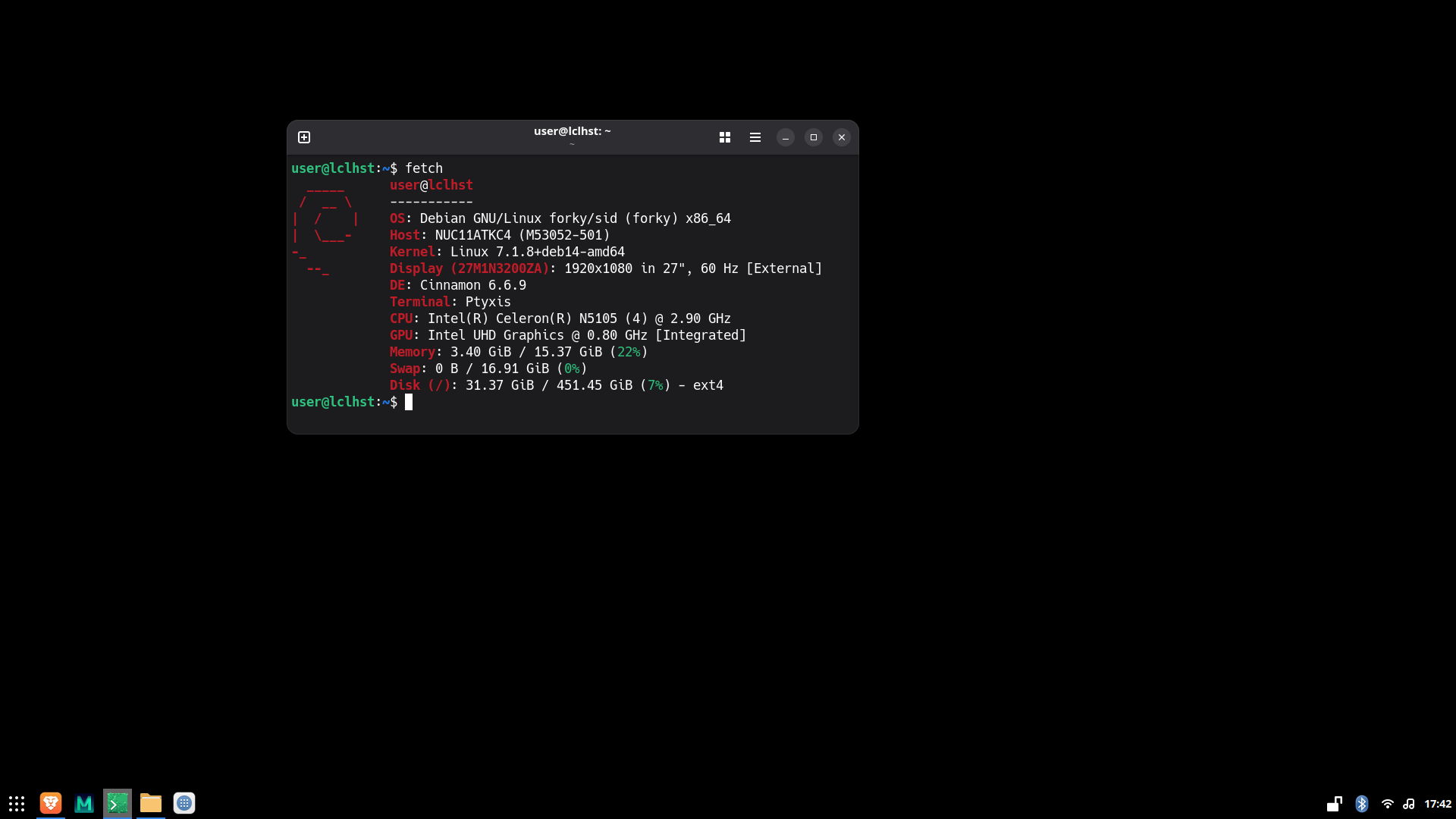Image resolution: width=1456 pixels, height=819 pixels.
Task: Open the Wi-Fi network applet
Action: click(x=1388, y=804)
